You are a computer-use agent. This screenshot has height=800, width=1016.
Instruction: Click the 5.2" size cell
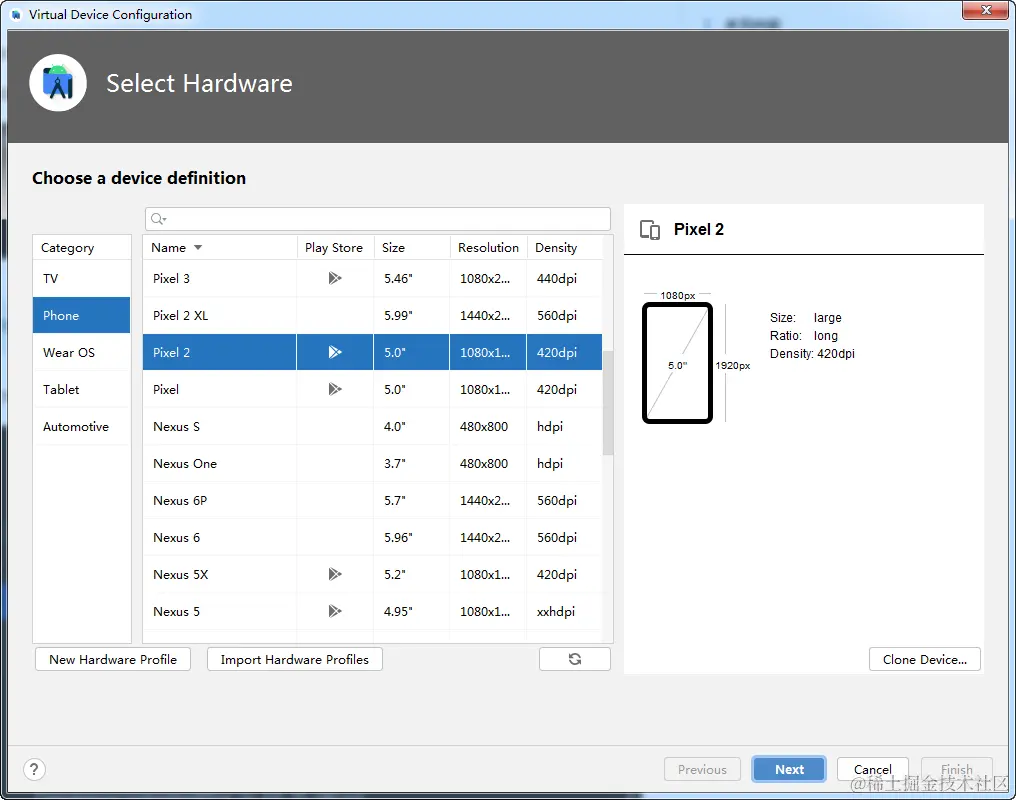[411, 575]
